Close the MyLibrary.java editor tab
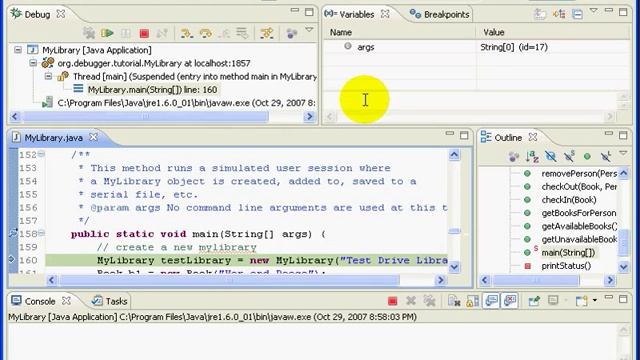This screenshot has height=360, width=640. coord(93,137)
